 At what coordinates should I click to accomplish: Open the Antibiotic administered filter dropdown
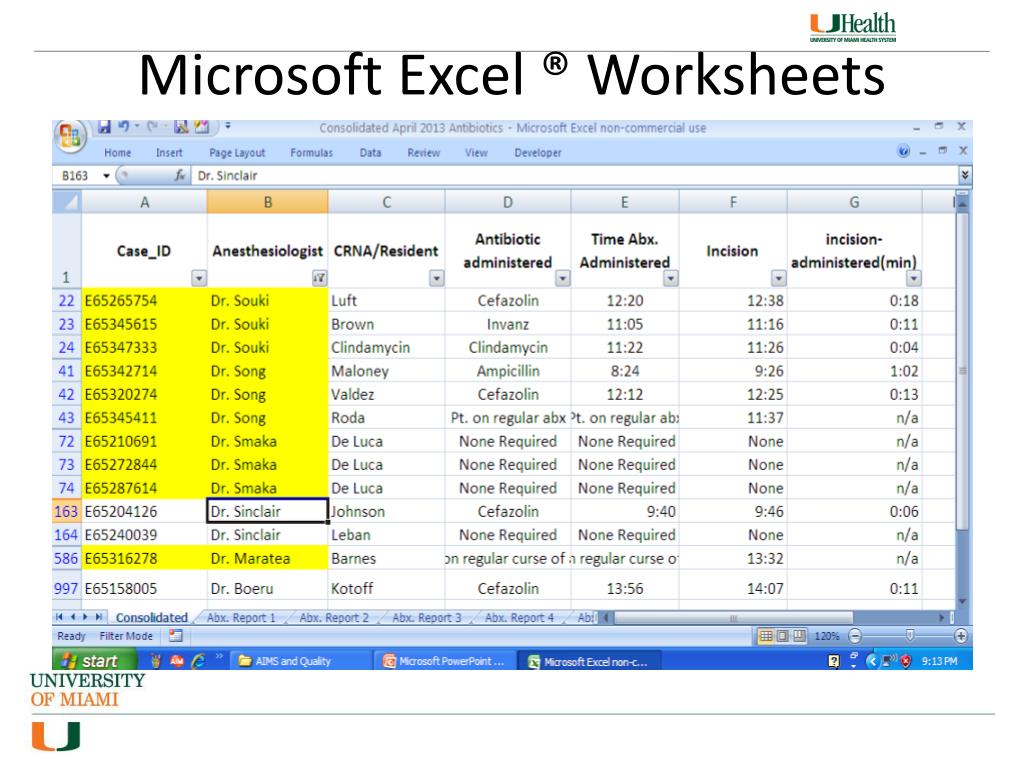(x=562, y=278)
